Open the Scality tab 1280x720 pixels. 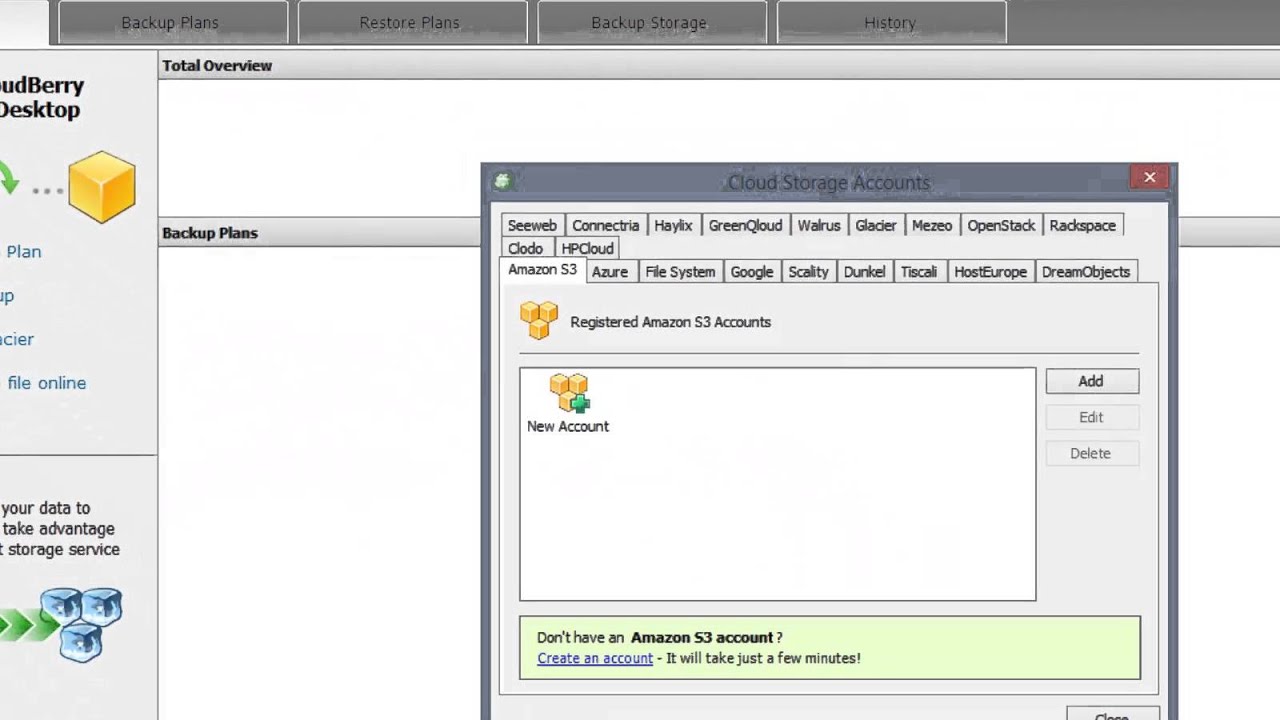click(809, 272)
